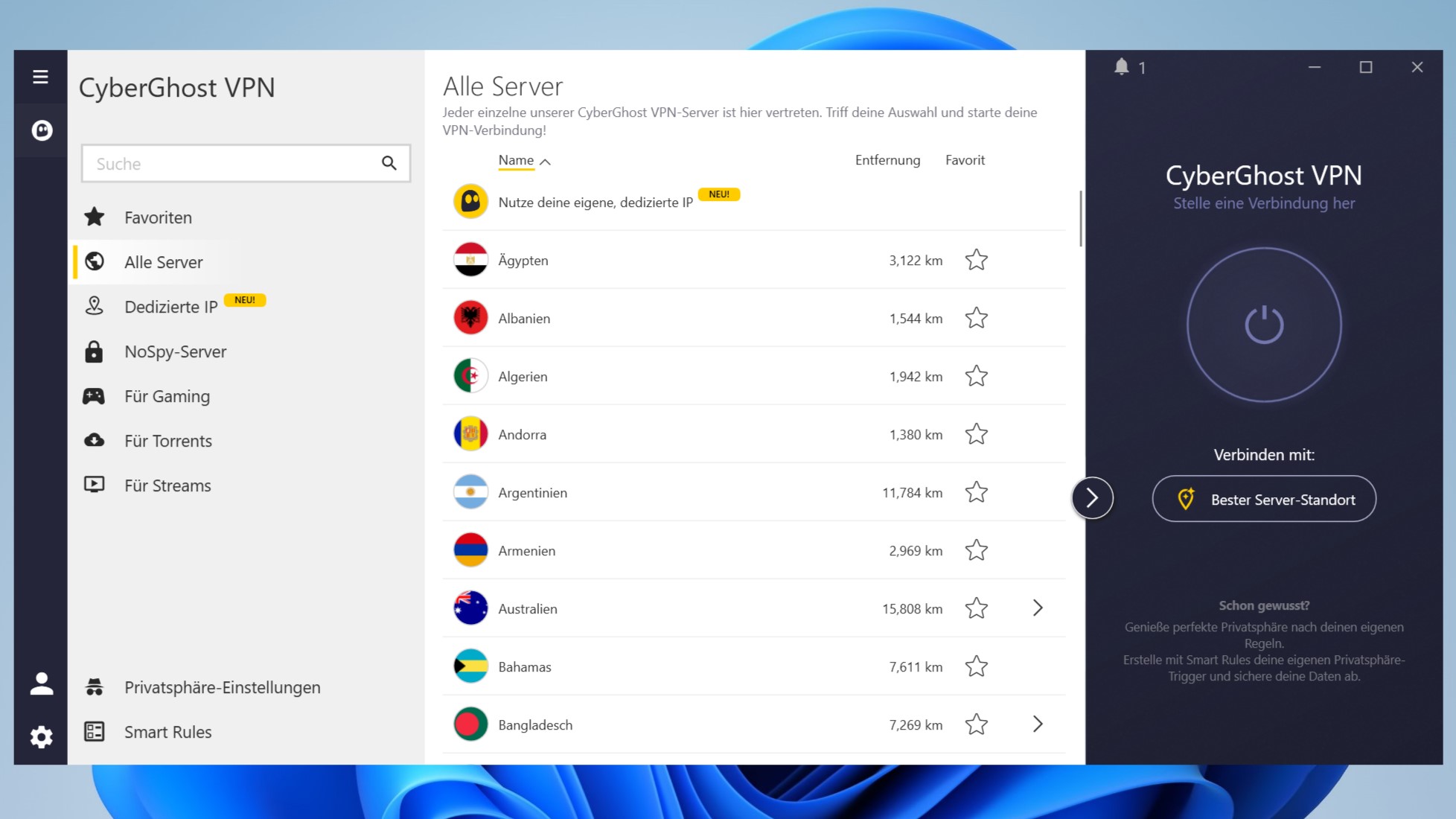Toggle favorite star for Argentinien
Image resolution: width=1456 pixels, height=819 pixels.
tap(976, 492)
